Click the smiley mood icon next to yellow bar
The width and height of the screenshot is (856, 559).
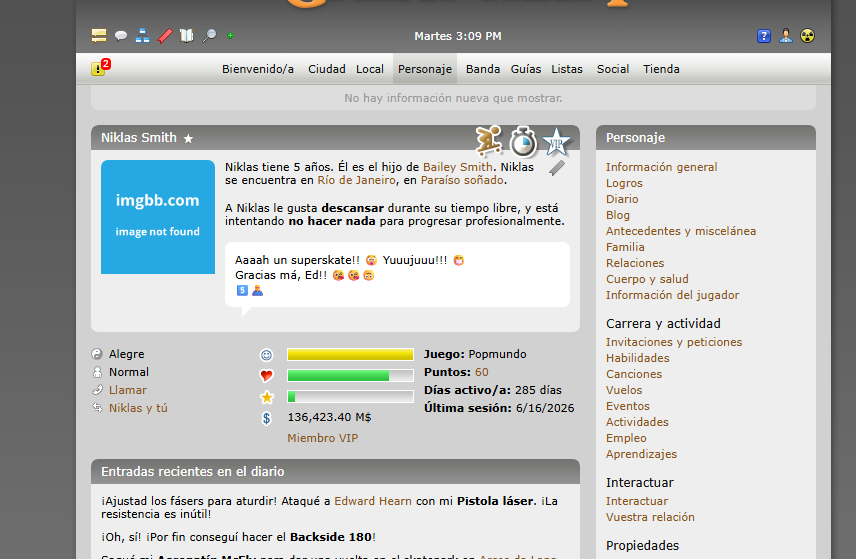(266, 355)
